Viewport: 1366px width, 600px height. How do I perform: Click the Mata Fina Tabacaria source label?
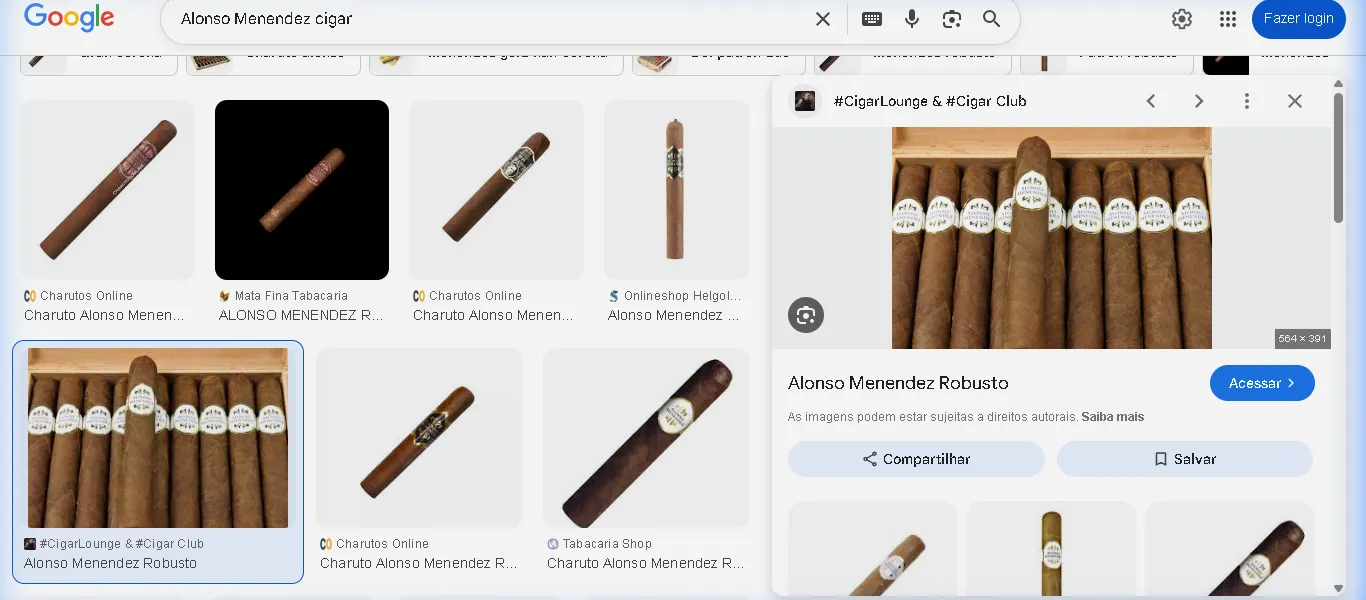tap(291, 296)
